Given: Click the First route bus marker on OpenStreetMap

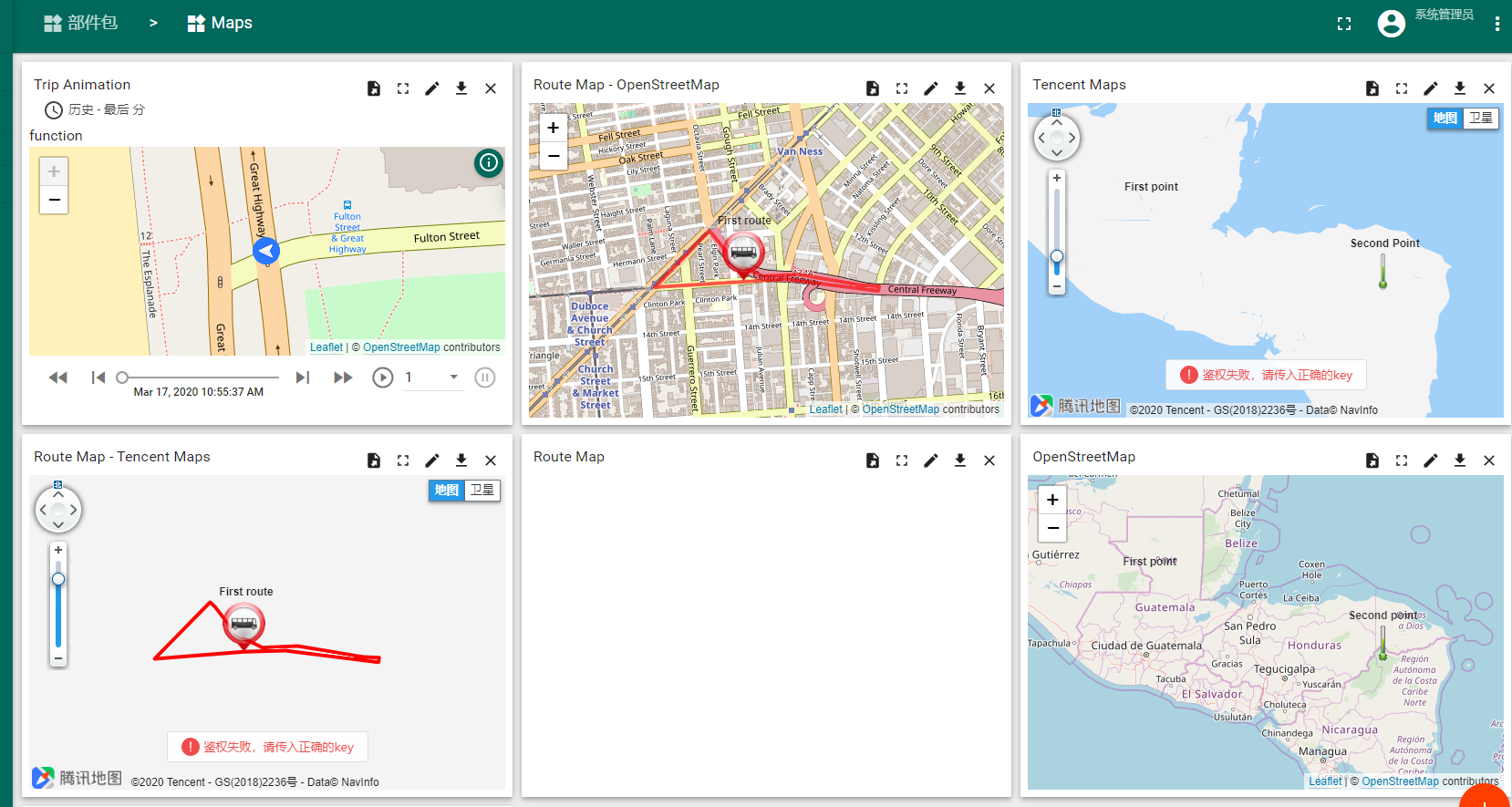Looking at the screenshot, I should [744, 254].
